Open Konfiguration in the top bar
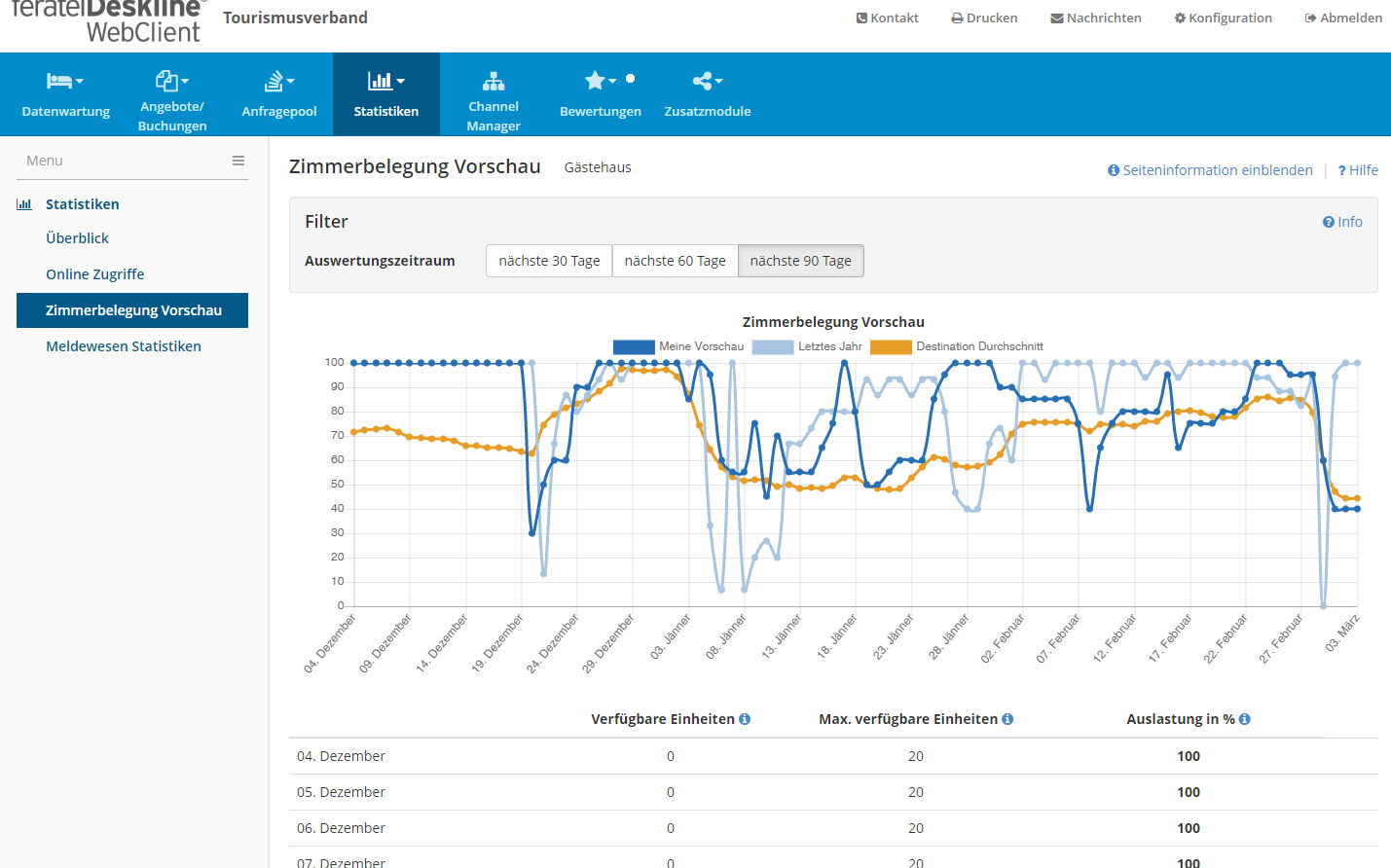 pyautogui.click(x=1223, y=18)
